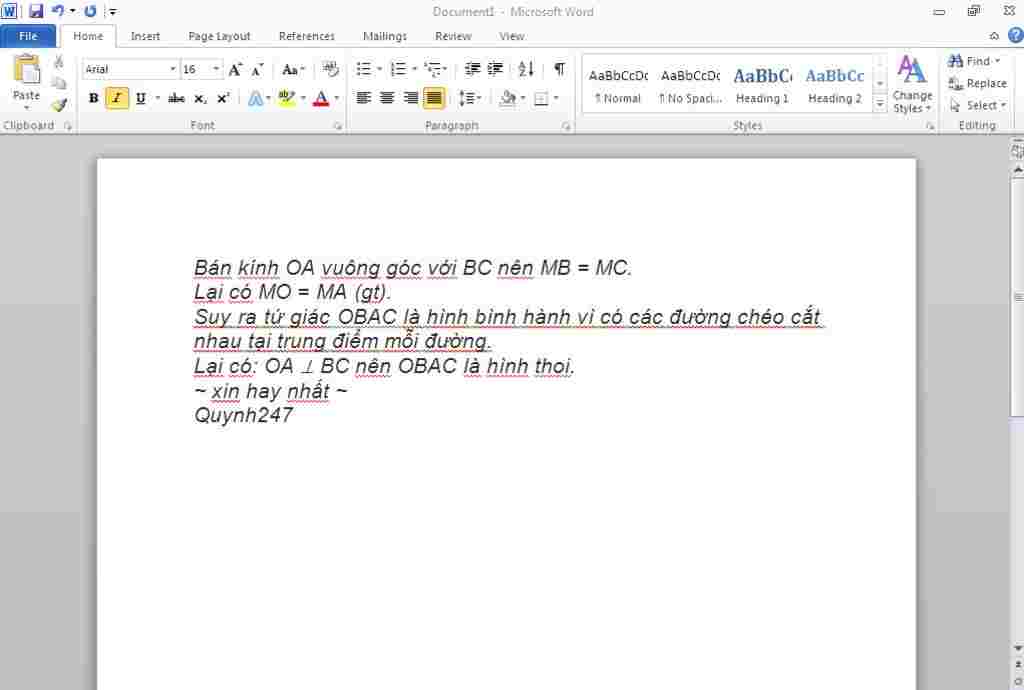Click the Clear Formatting icon
1024x690 pixels.
click(330, 70)
